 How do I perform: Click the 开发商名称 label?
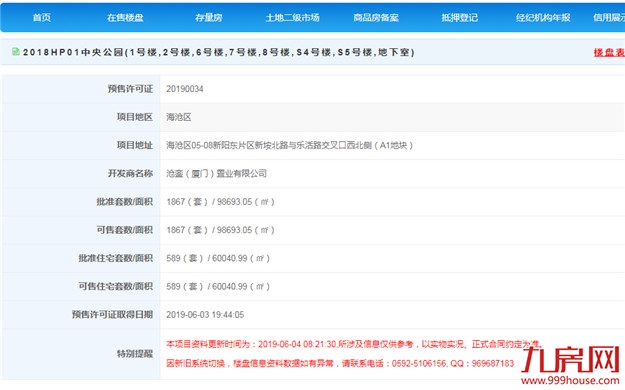click(130, 173)
